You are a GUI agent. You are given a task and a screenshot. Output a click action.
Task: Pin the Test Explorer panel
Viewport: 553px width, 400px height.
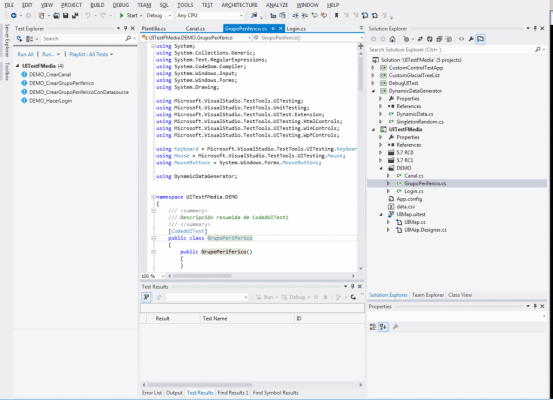click(126, 28)
